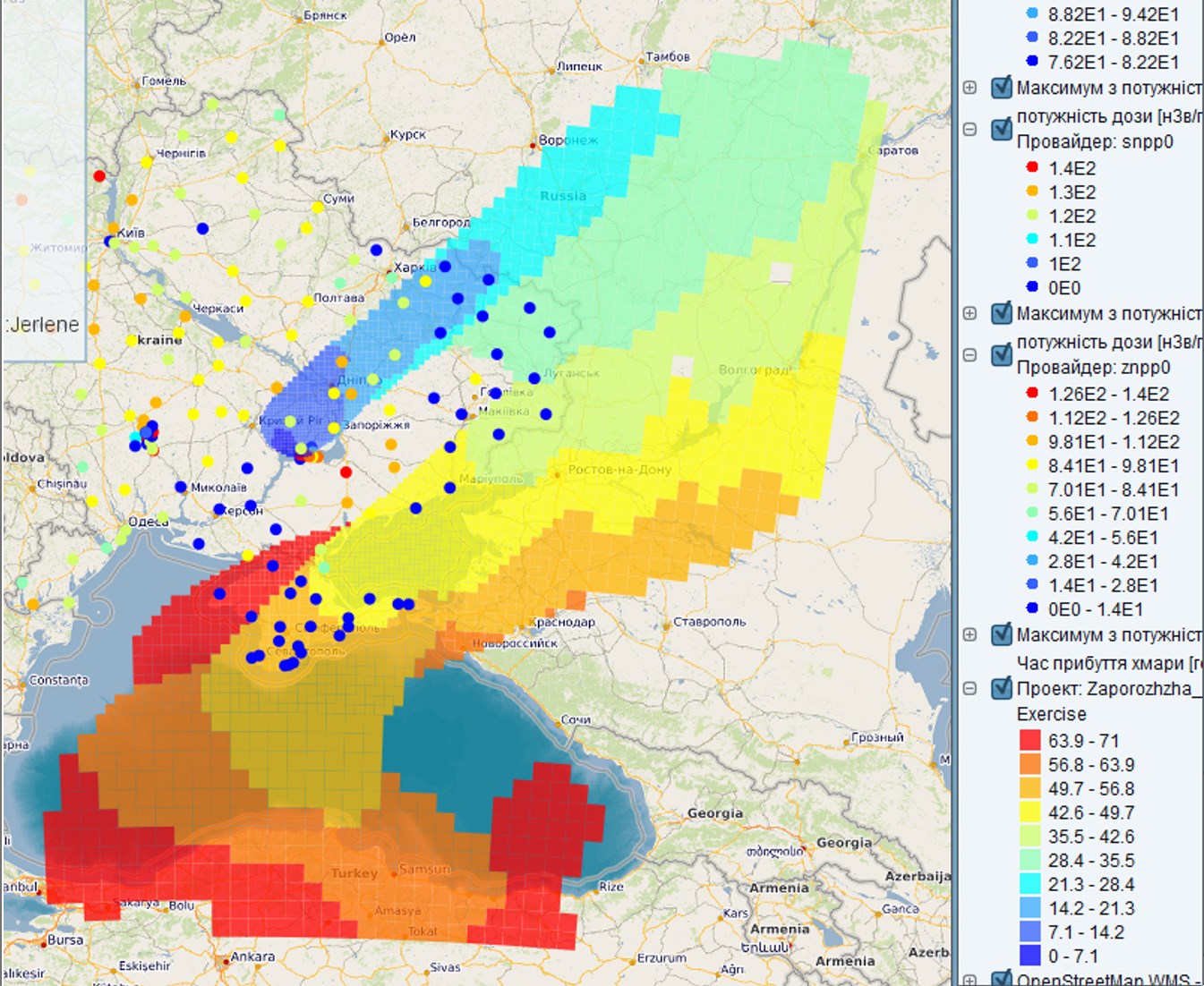This screenshot has height=986, width=1204.
Task: Toggle the znpp0 provider layer checkbox
Action: [x=1002, y=355]
